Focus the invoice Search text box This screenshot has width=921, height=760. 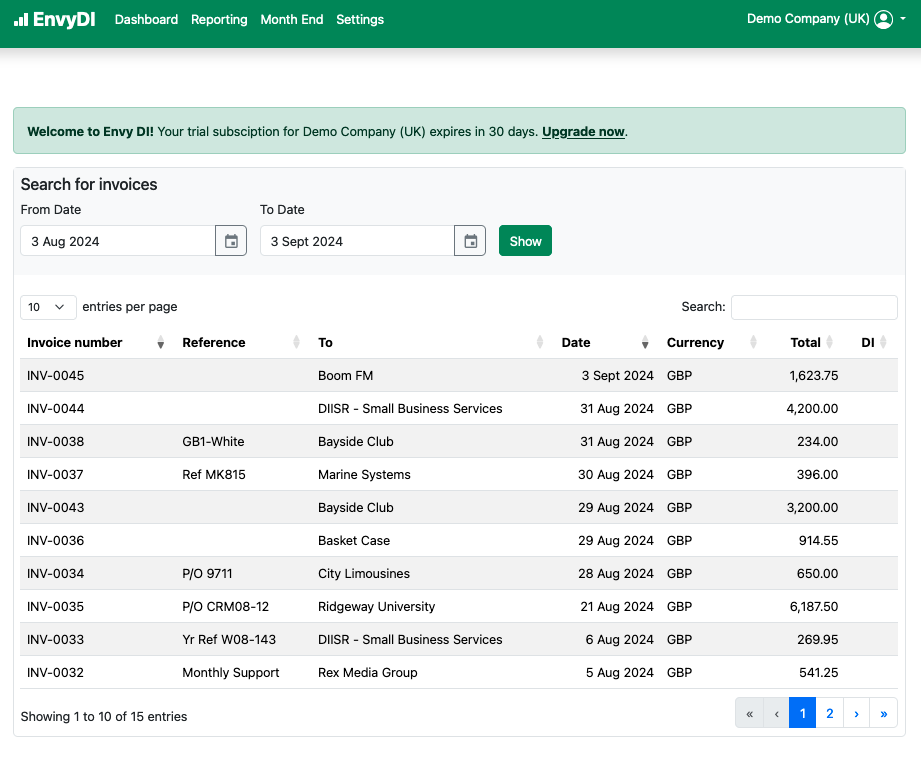814,307
